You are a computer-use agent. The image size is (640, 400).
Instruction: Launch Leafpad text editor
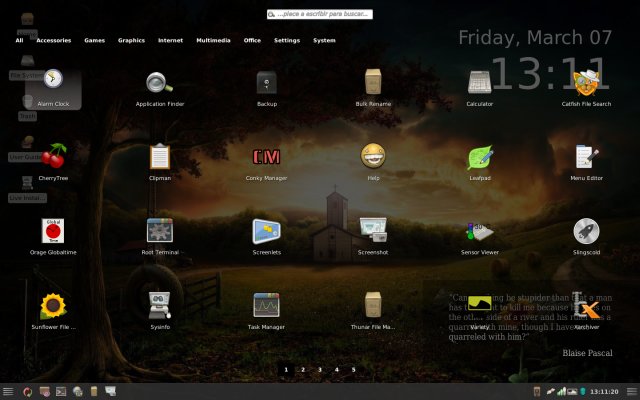[480, 162]
